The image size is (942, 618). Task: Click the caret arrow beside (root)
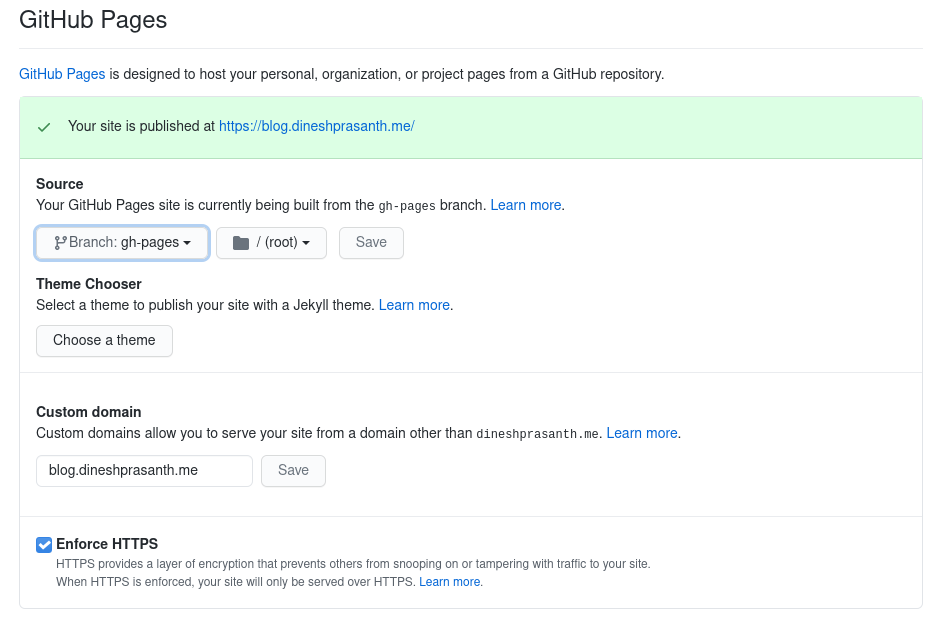[x=306, y=243]
